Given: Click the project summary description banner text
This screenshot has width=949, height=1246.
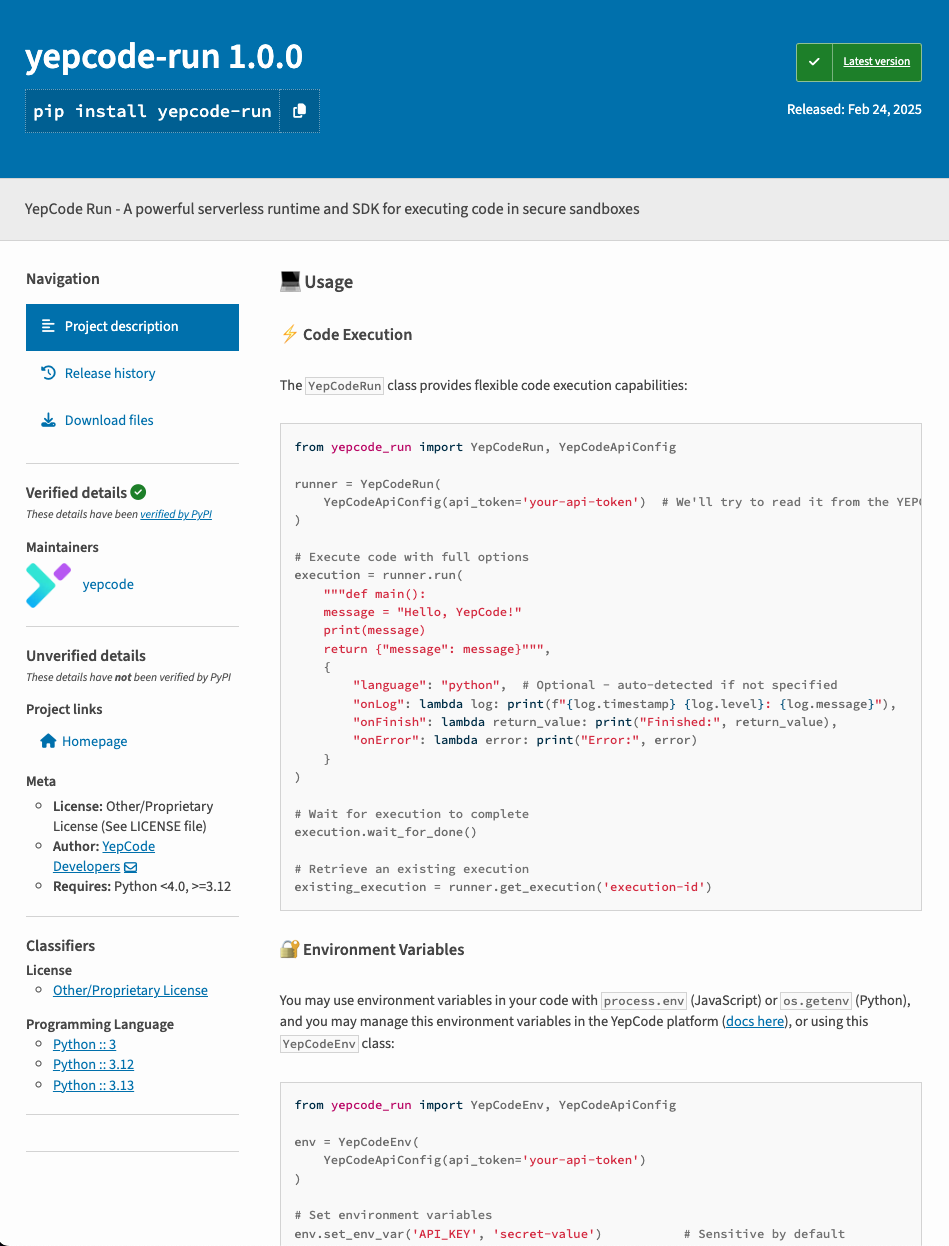Looking at the screenshot, I should [332, 209].
